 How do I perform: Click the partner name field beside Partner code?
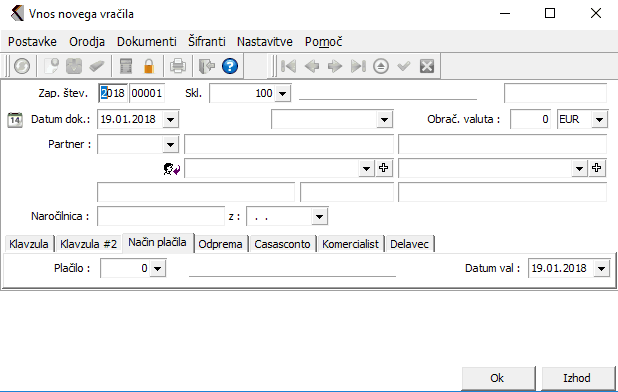289,145
